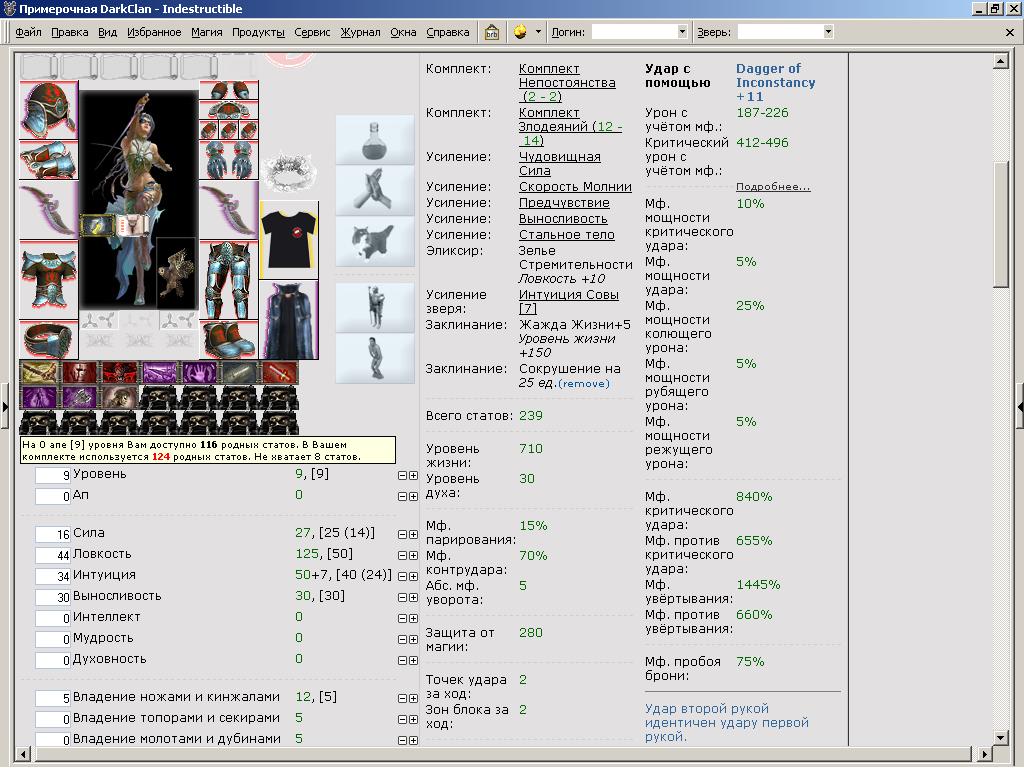Viewport: 1024px width, 768px height.
Task: Increase Интуиция with its plus button
Action: (x=413, y=576)
